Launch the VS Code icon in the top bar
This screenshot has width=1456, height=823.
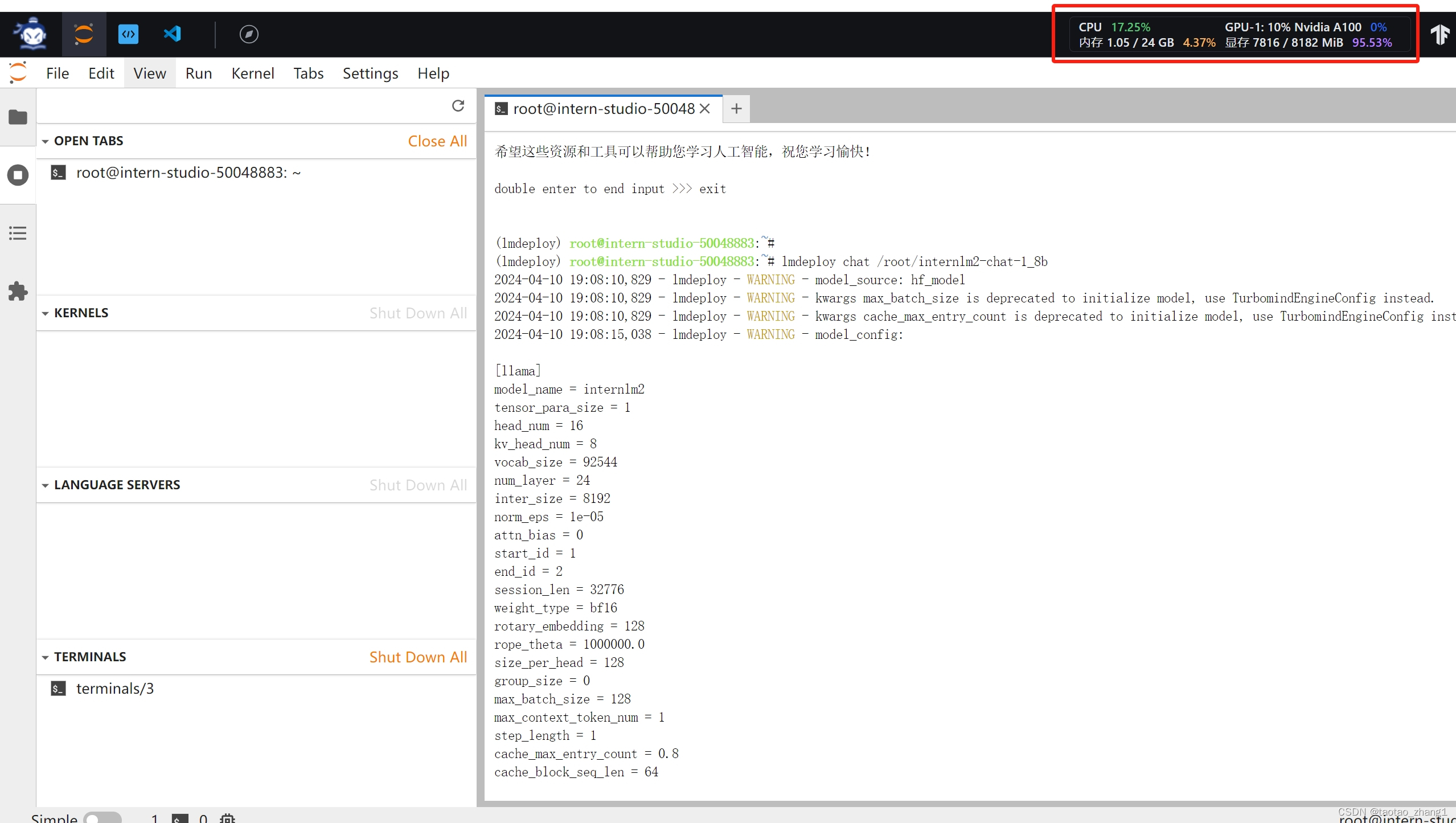click(x=171, y=34)
